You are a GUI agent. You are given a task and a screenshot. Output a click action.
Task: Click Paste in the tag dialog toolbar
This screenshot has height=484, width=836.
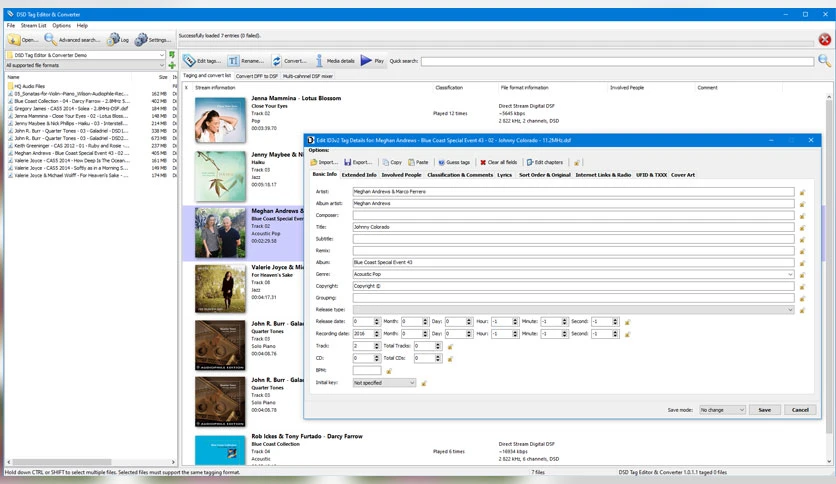(419, 162)
